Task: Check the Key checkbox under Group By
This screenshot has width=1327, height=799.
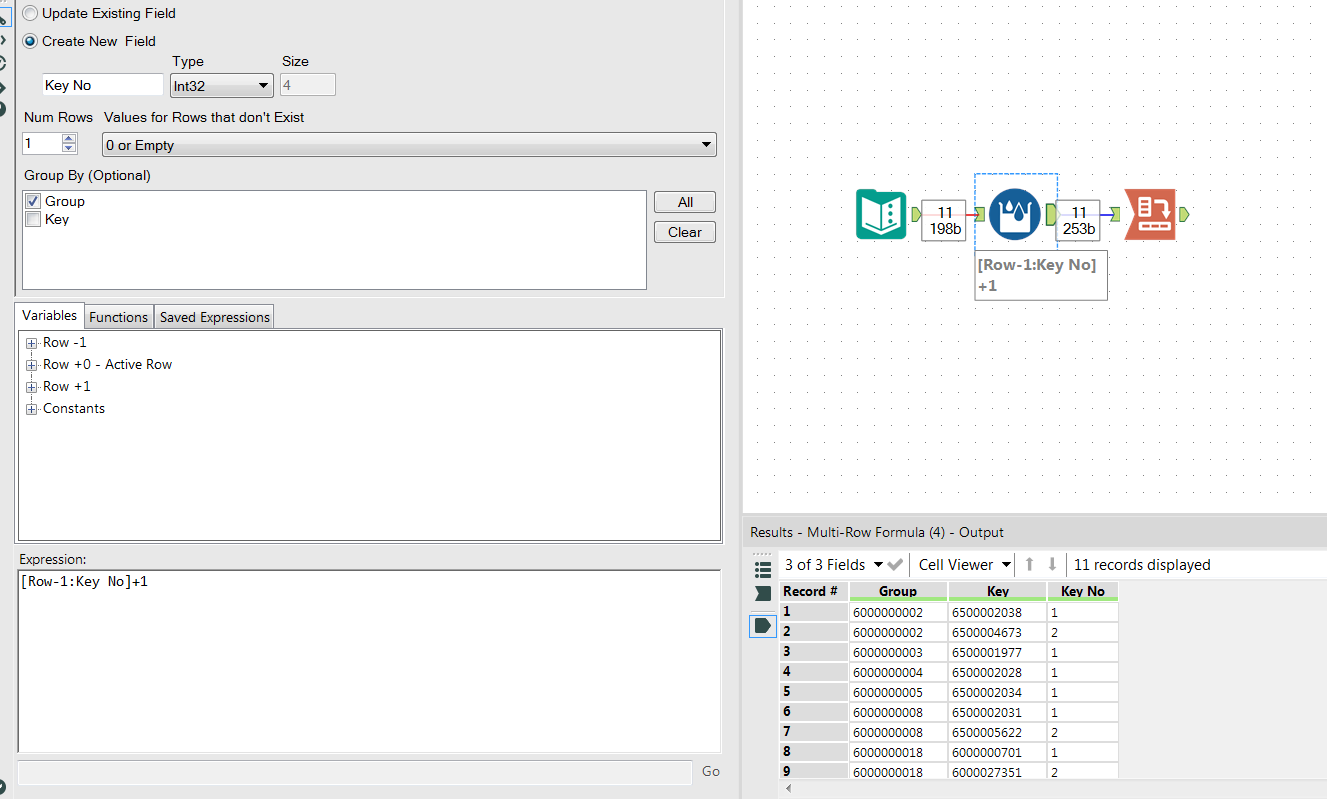Action: pyautogui.click(x=32, y=219)
